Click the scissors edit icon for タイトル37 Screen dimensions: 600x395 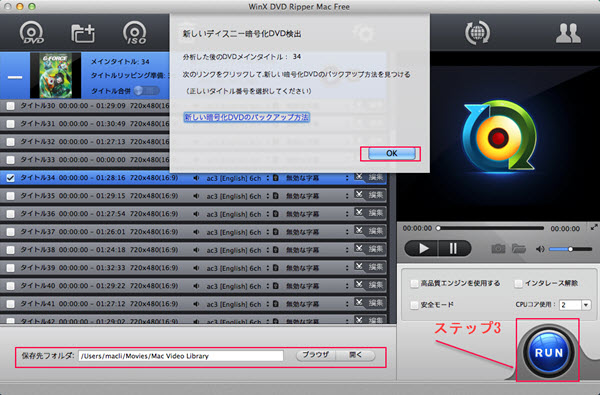pyautogui.click(x=359, y=230)
